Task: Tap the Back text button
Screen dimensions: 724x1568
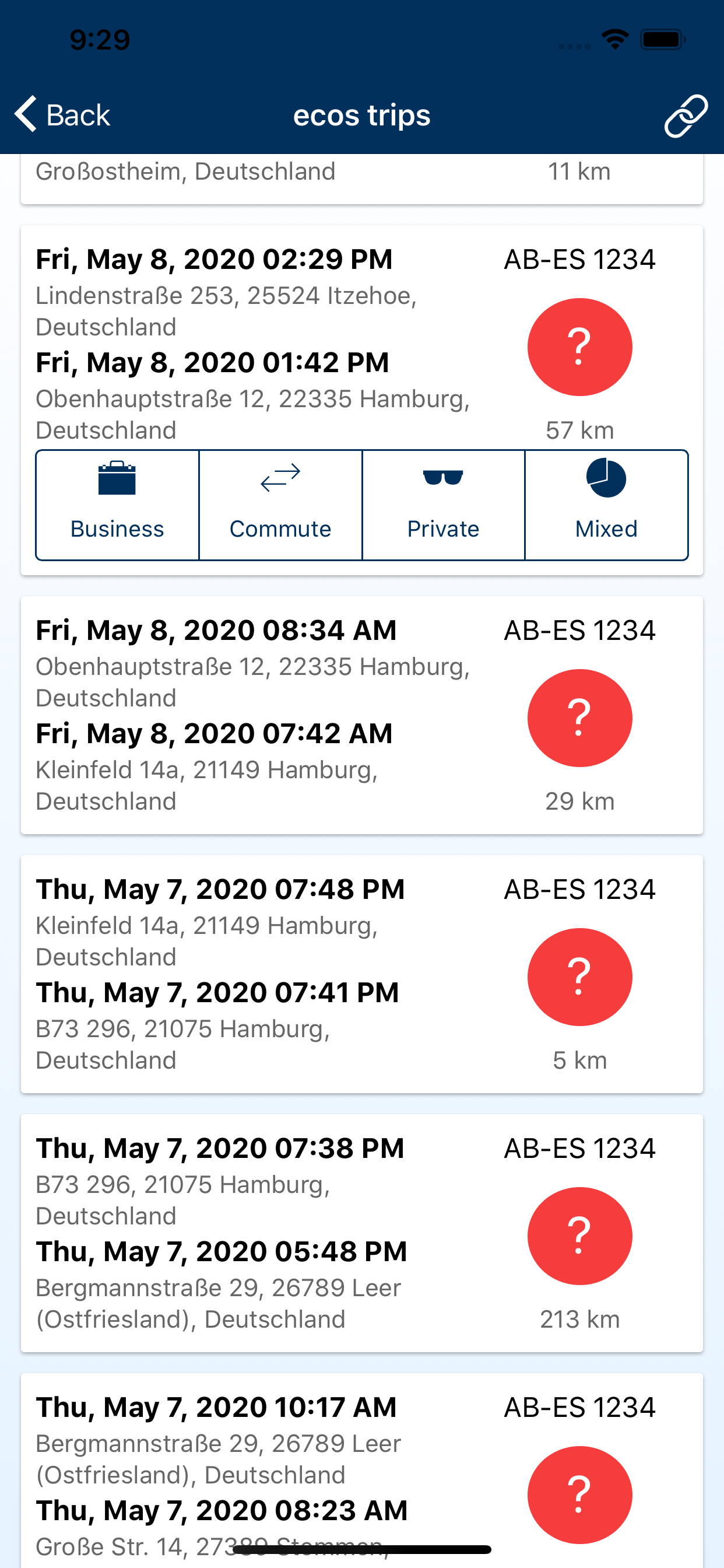Action: point(78,115)
